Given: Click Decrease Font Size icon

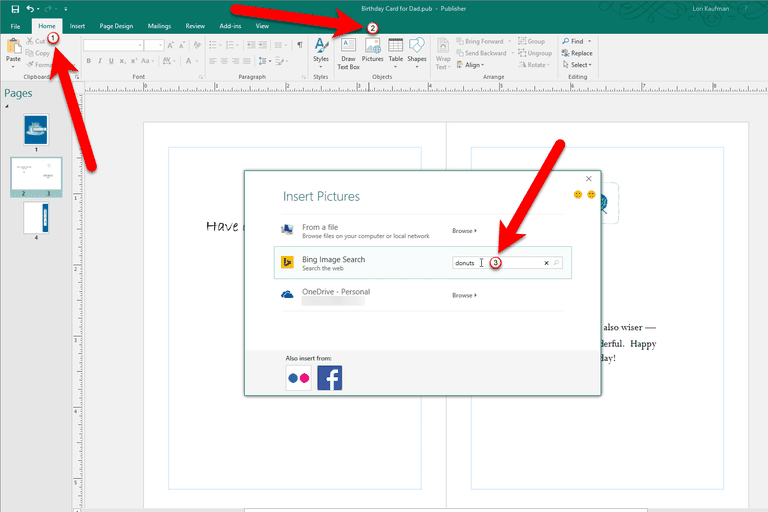Looking at the screenshot, I should point(182,45).
